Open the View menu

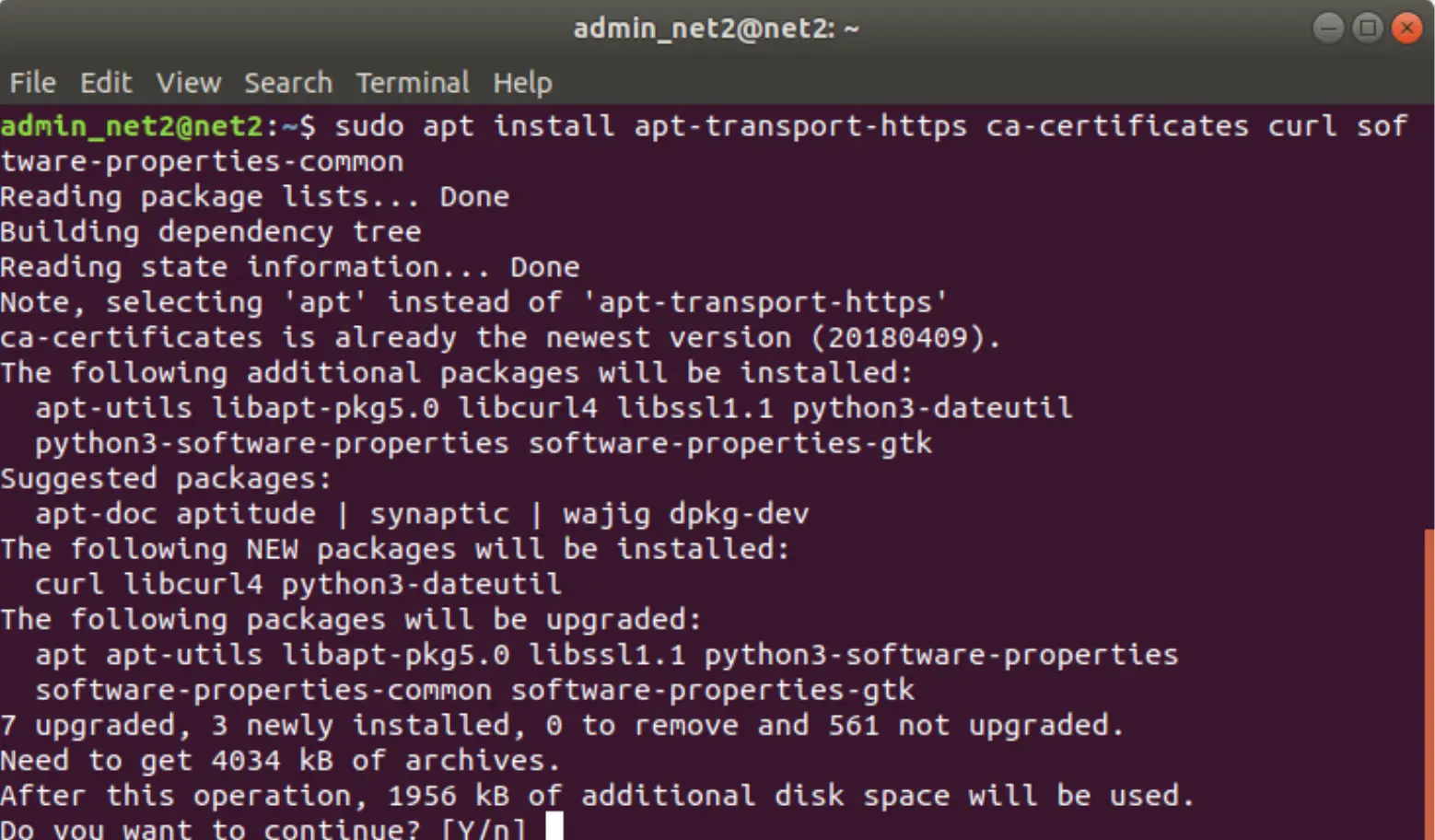coord(188,83)
